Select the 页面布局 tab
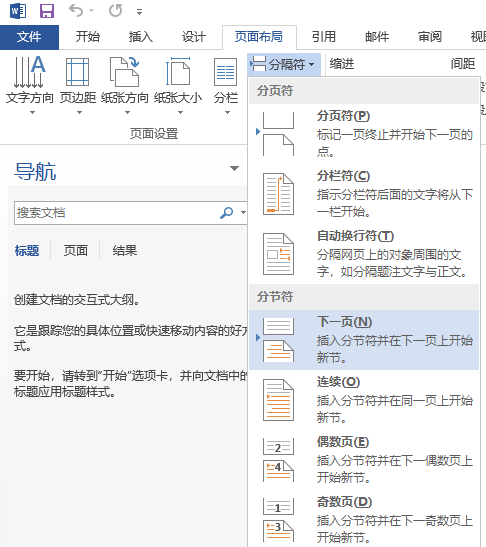This screenshot has width=486, height=547. [259, 37]
